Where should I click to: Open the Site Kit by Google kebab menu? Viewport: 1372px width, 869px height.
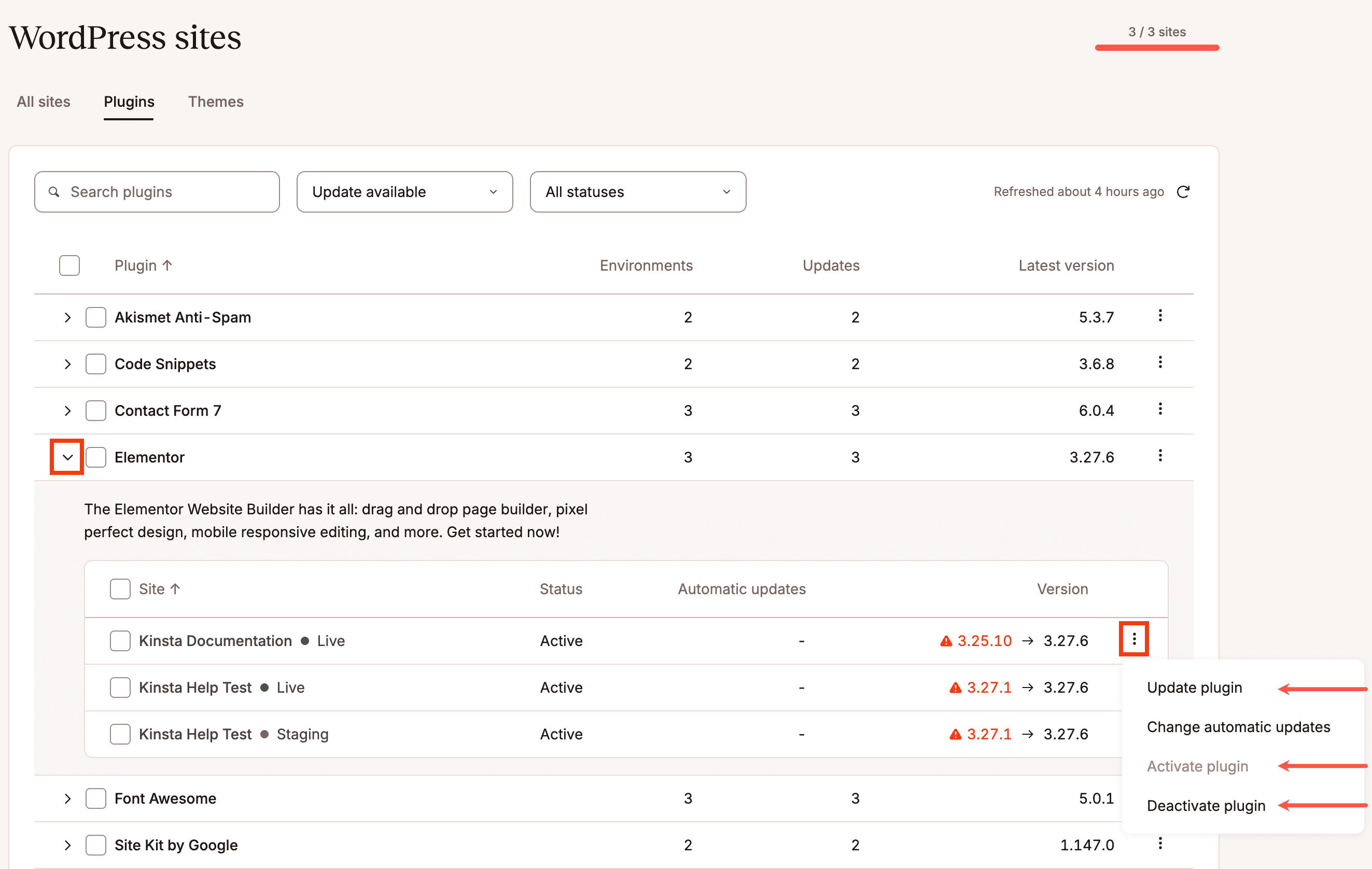coord(1160,844)
